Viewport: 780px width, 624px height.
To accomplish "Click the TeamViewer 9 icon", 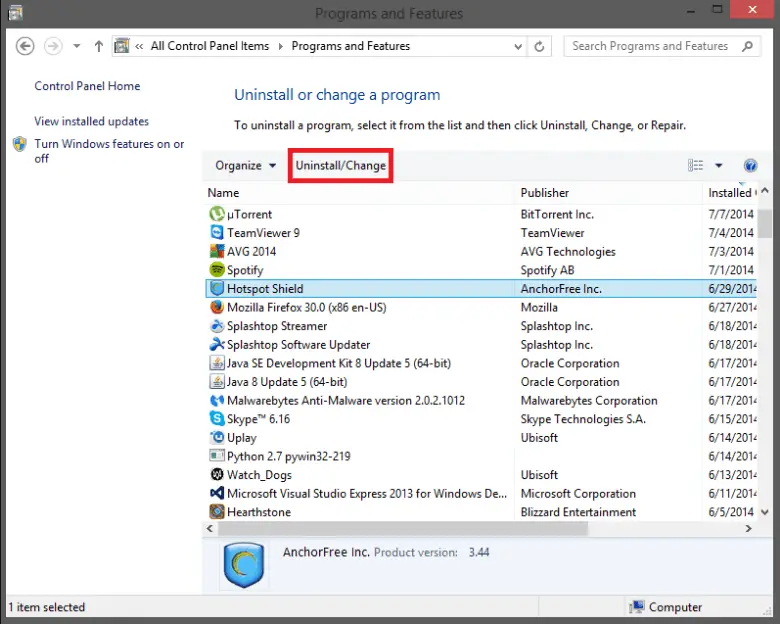I will tap(217, 232).
